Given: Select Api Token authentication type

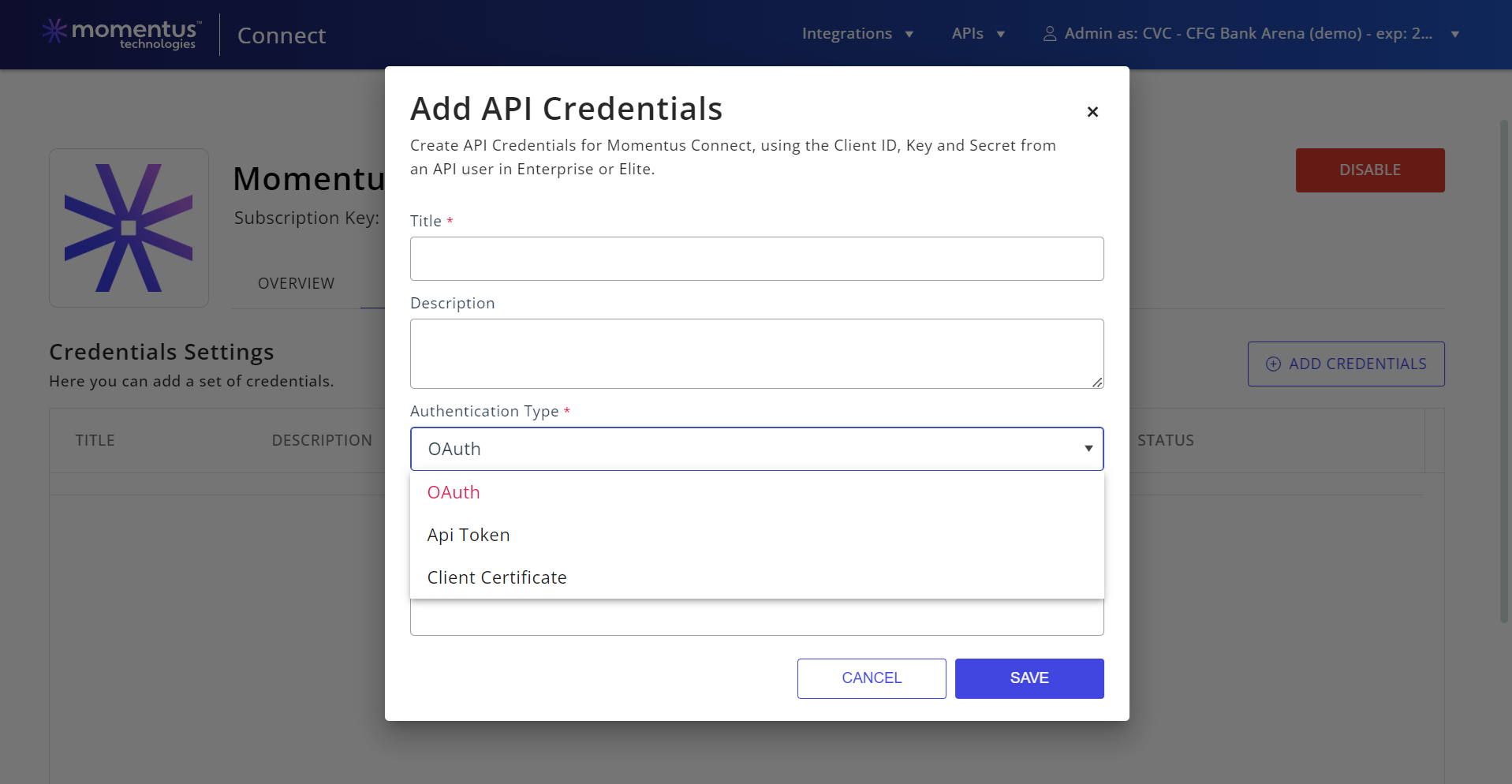Looking at the screenshot, I should pyautogui.click(x=468, y=534).
